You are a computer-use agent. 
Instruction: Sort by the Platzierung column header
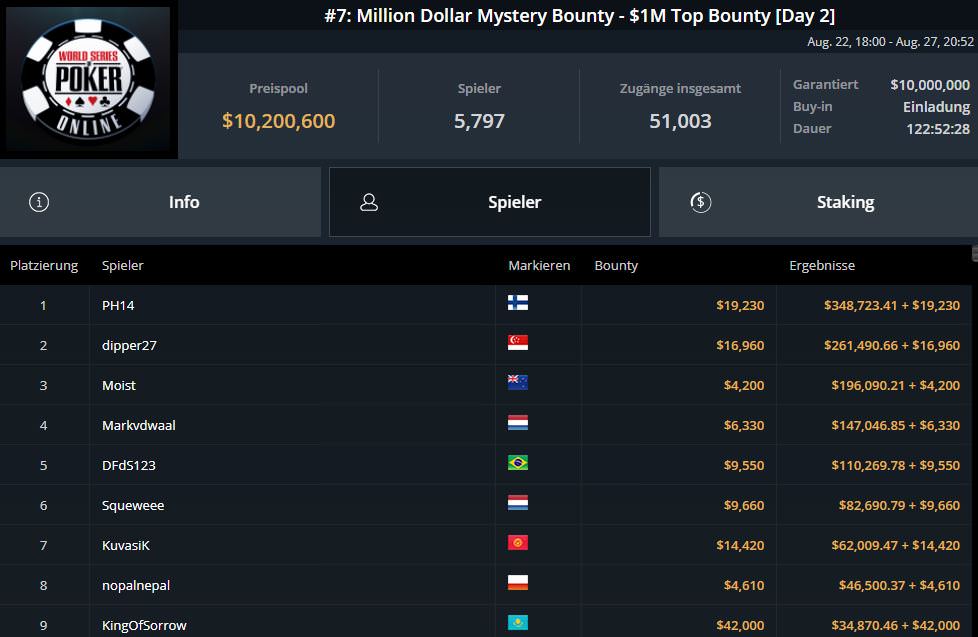click(44, 266)
